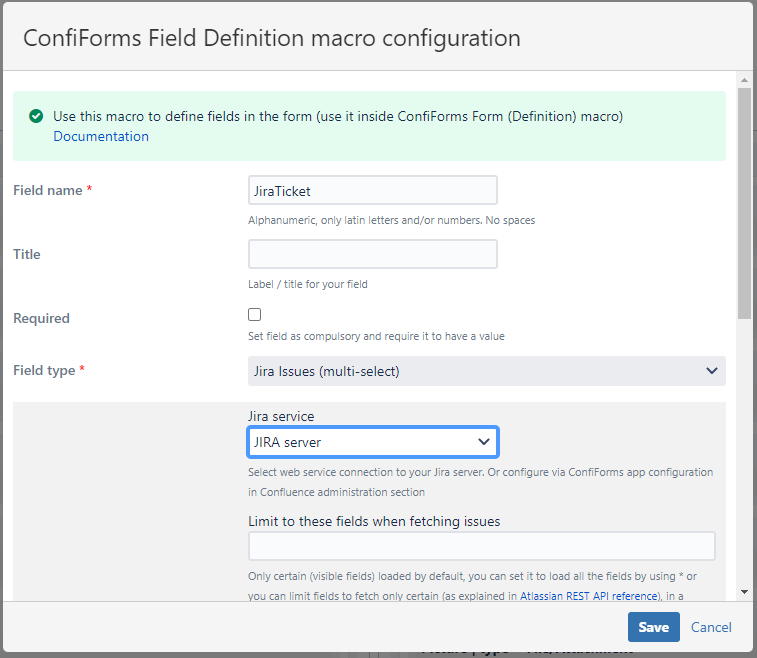The width and height of the screenshot is (757, 658).
Task: Focus the empty Title input field
Action: pyautogui.click(x=373, y=254)
